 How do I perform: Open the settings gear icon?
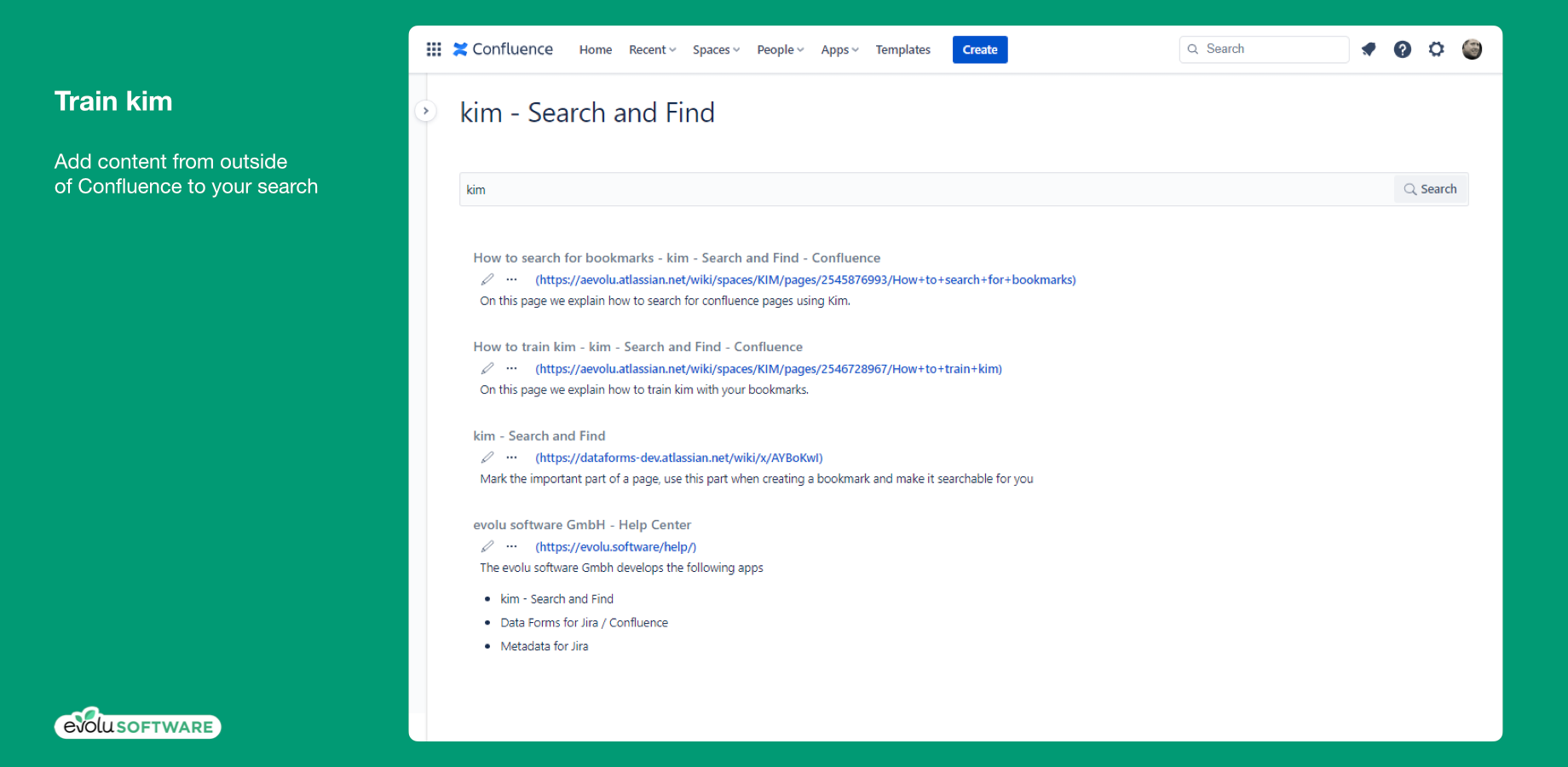point(1437,49)
